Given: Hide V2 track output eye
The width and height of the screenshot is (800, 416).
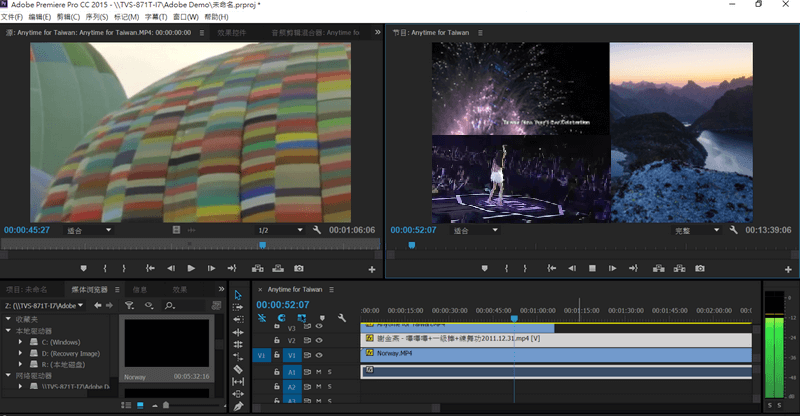Looking at the screenshot, I should [319, 340].
